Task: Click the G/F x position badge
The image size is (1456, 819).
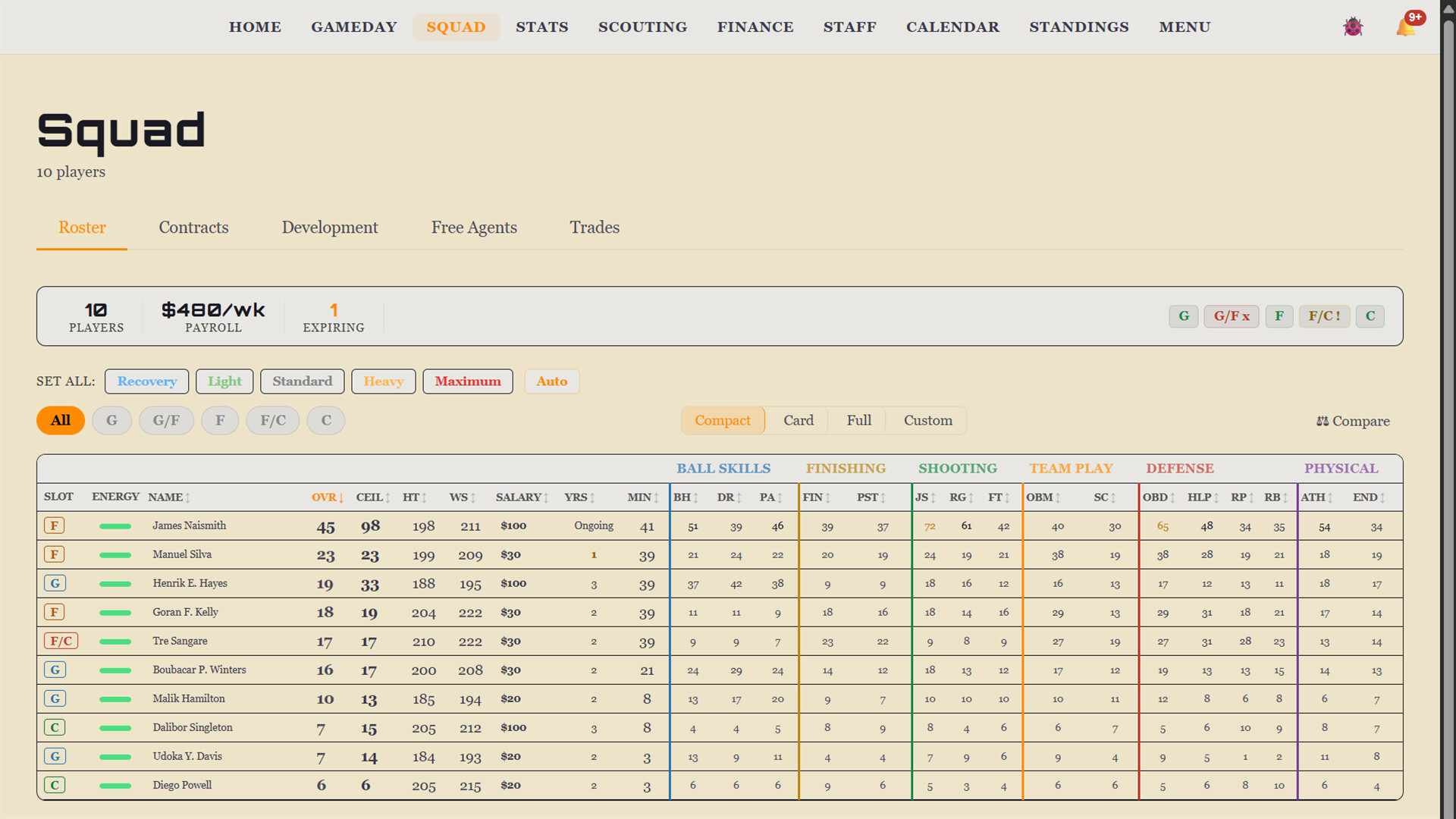Action: click(x=1232, y=316)
